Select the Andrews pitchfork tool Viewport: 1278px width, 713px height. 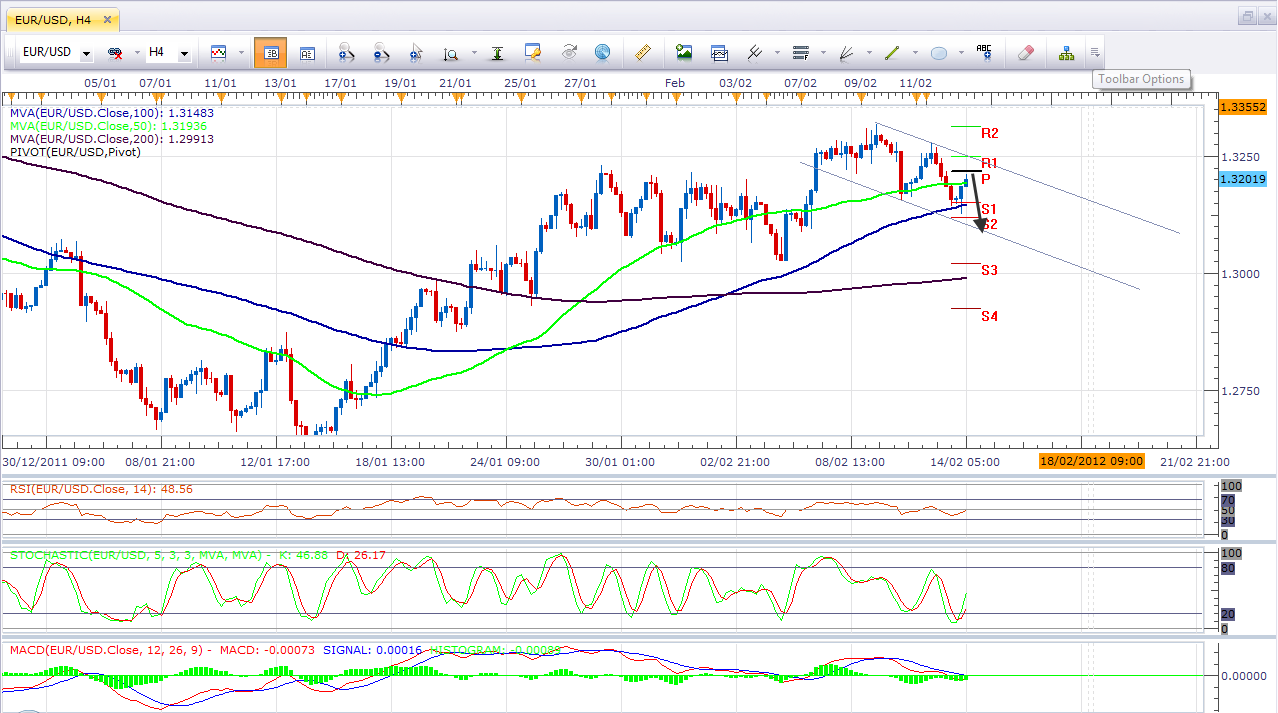point(755,52)
